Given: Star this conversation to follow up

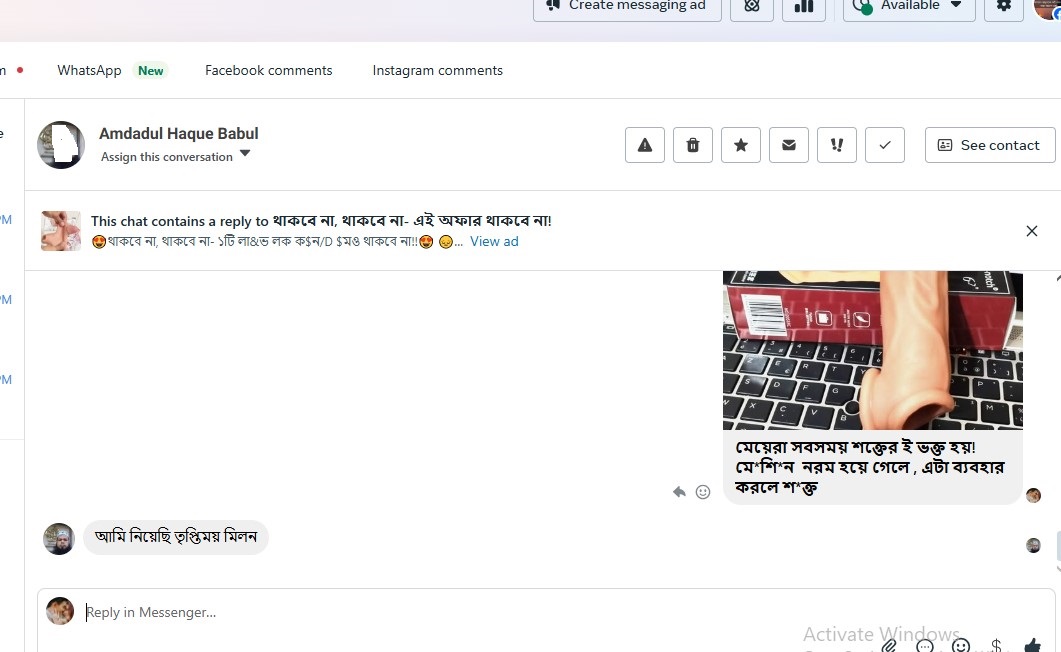Looking at the screenshot, I should pos(741,145).
